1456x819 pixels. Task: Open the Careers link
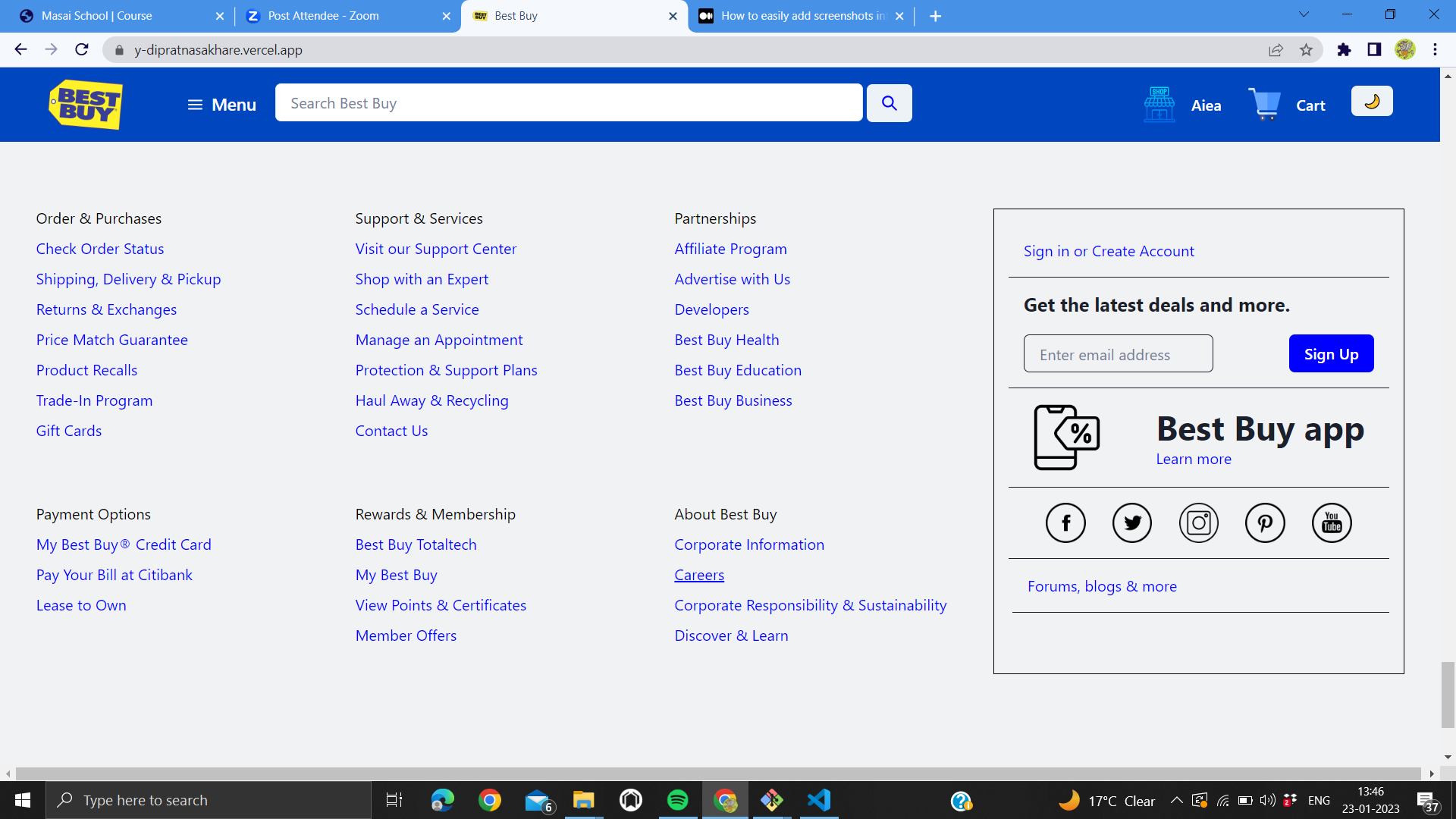(x=699, y=575)
